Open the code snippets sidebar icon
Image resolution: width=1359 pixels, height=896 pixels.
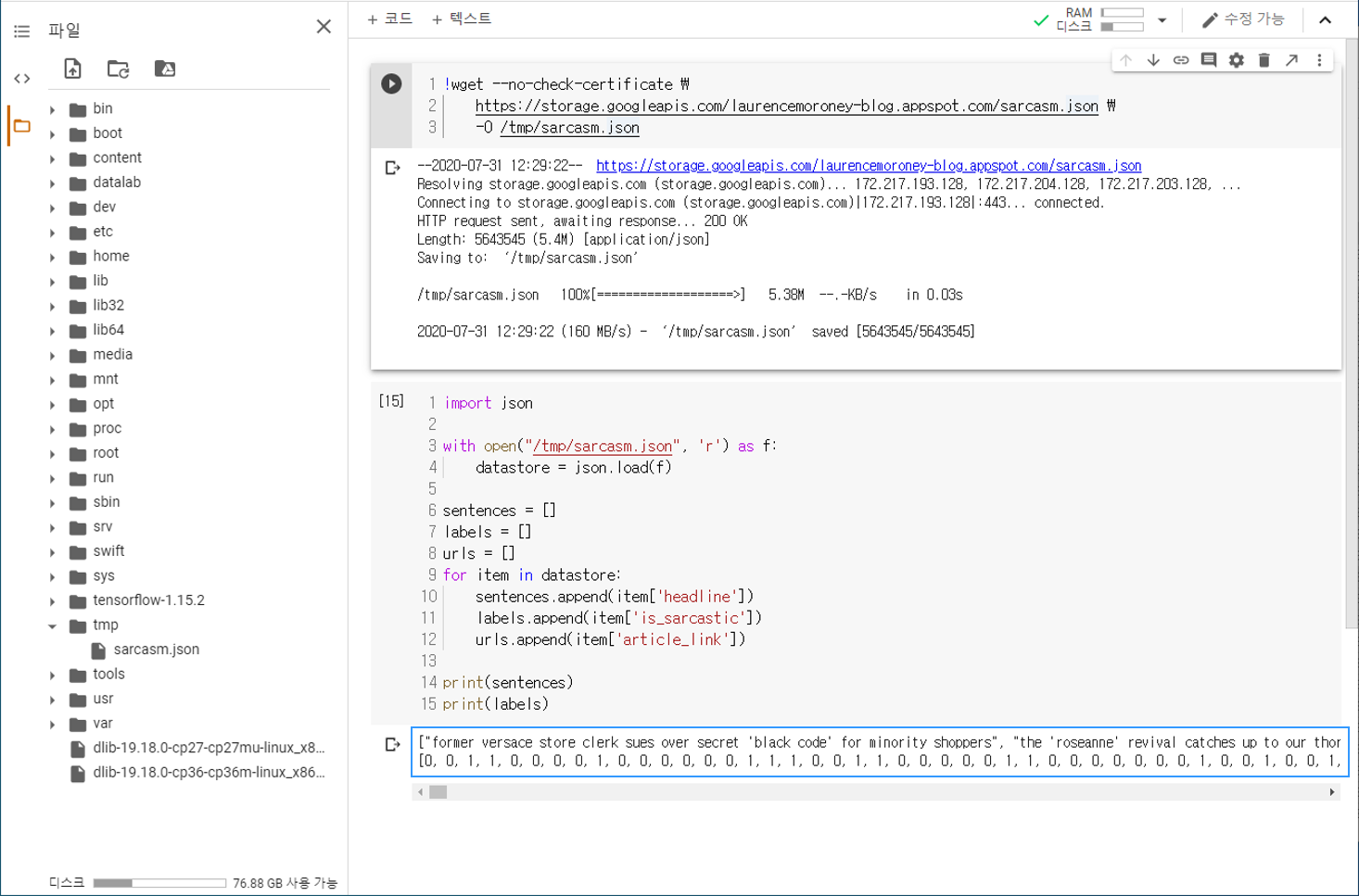point(22,79)
